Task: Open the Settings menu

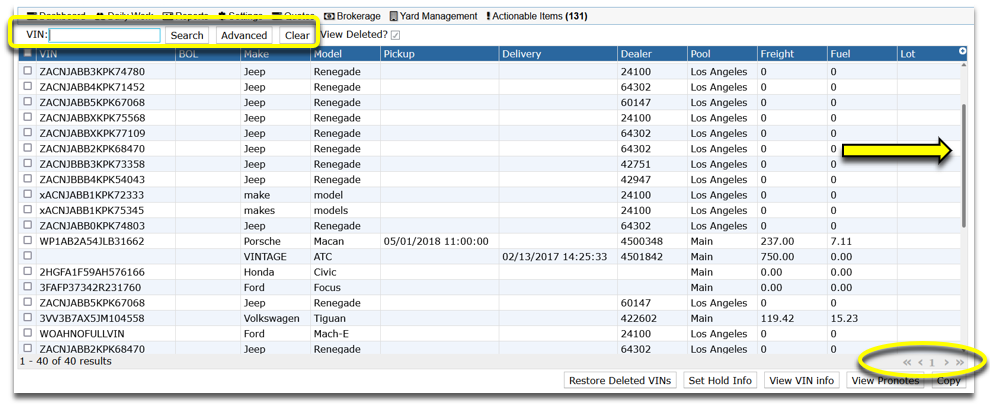Action: pyautogui.click(x=241, y=16)
